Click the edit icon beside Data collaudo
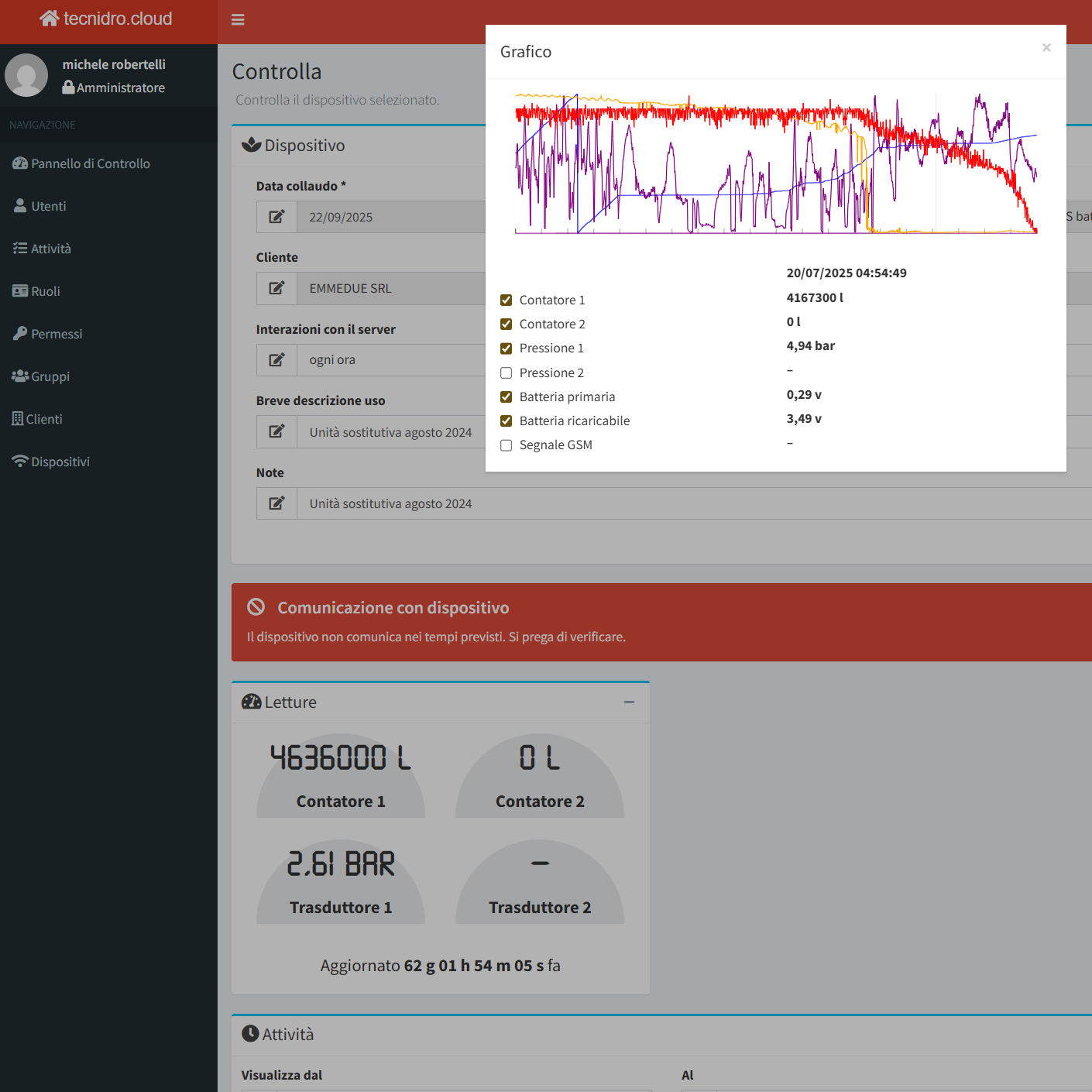Screen dimensions: 1092x1092 (276, 217)
